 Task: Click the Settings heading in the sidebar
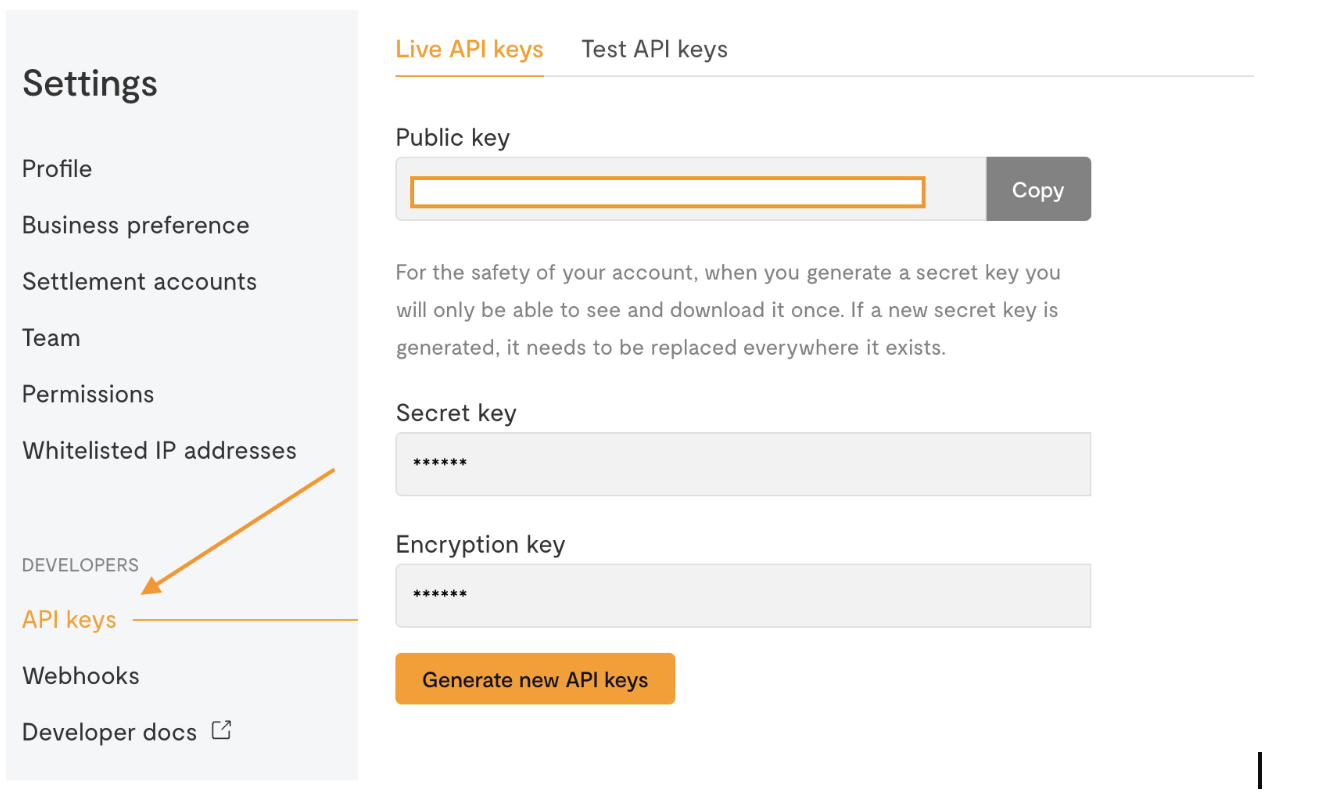[90, 83]
